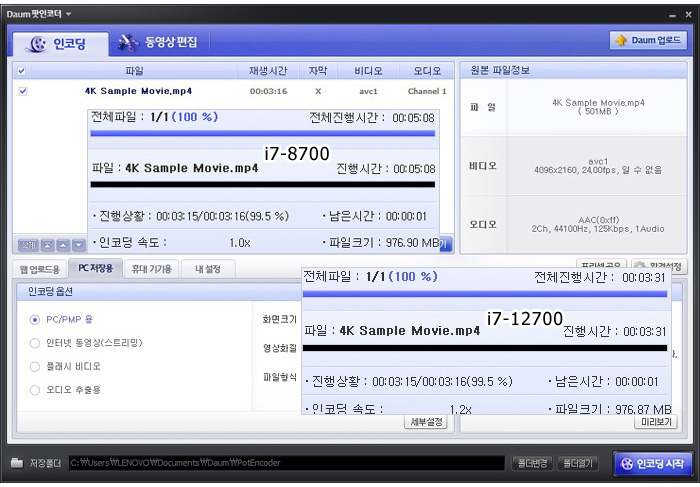The height and width of the screenshot is (487, 700).
Task: Open the Daum 팟인코더 title menu arrow
Action: [69, 13]
